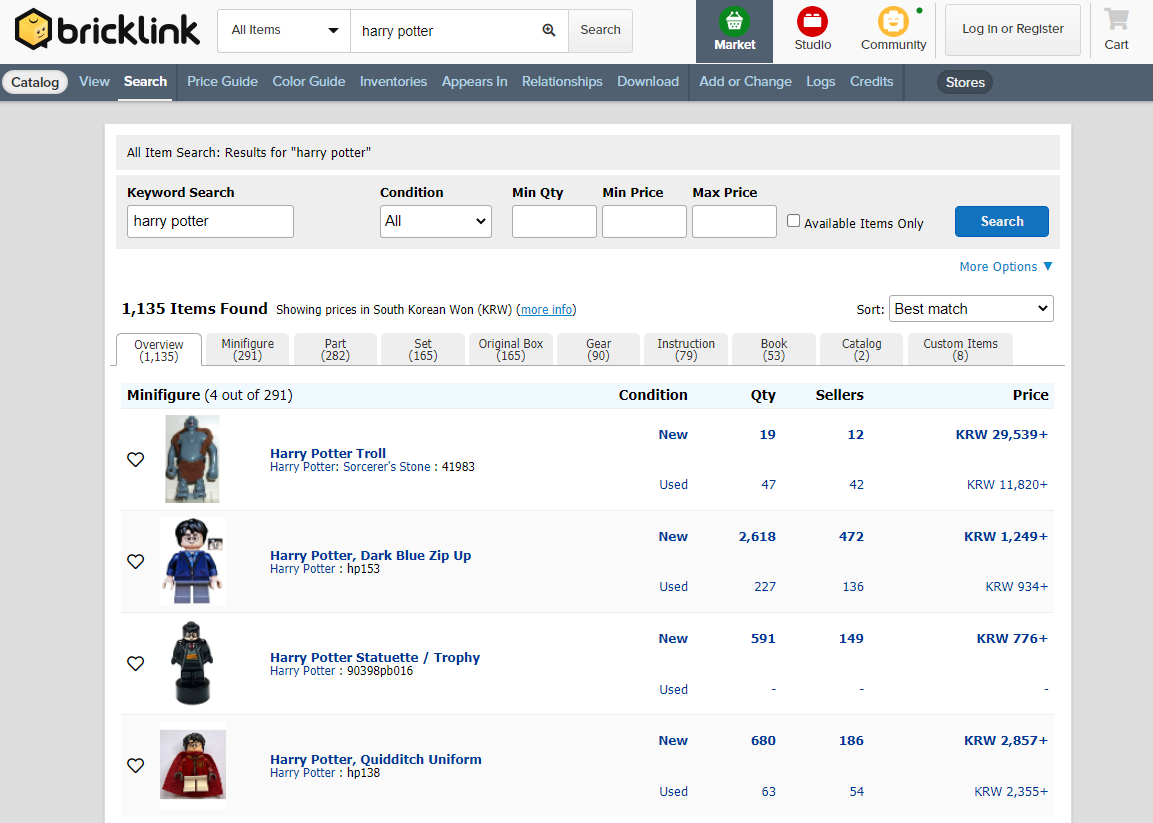
Task: Click the magnifier icon in top search box
Action: tap(549, 30)
